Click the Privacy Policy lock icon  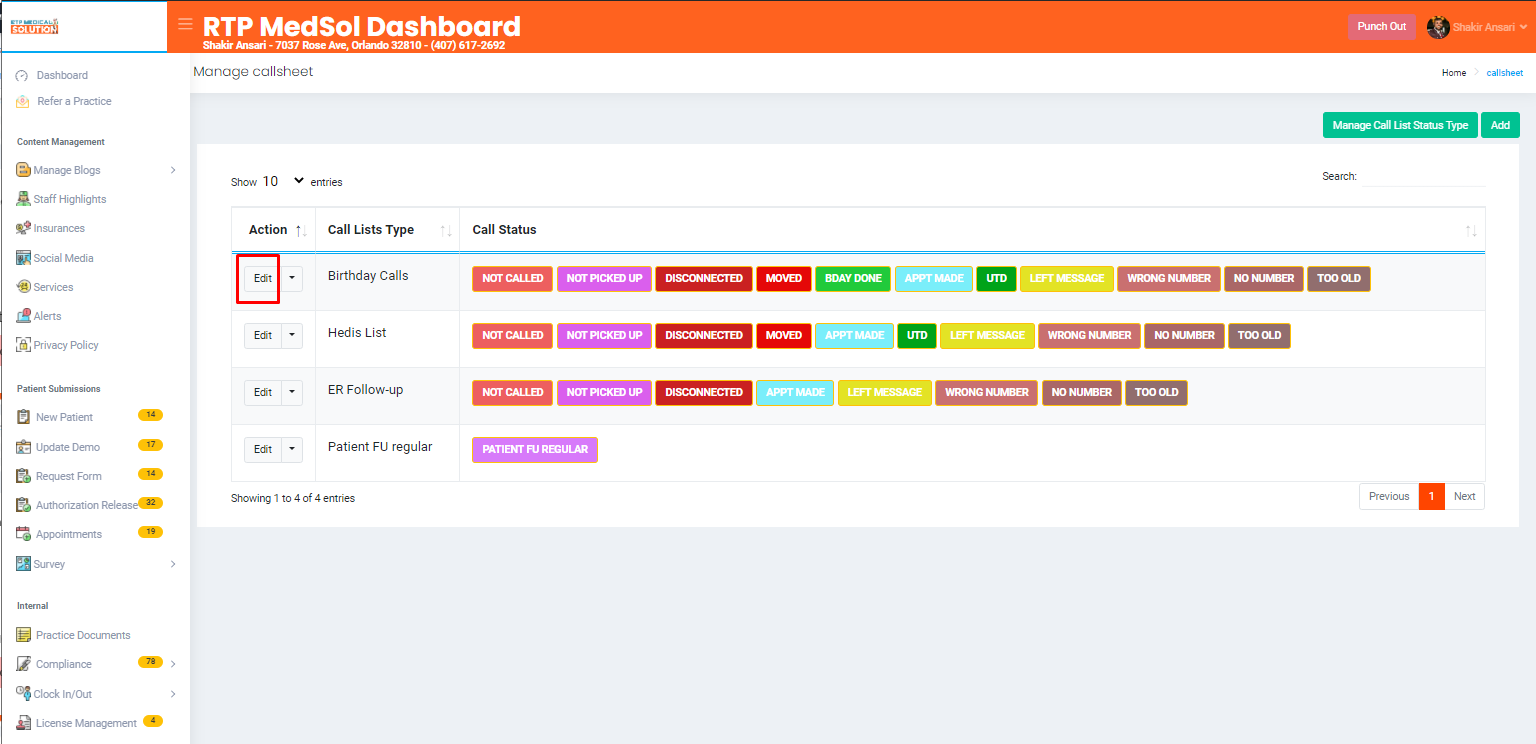point(23,345)
